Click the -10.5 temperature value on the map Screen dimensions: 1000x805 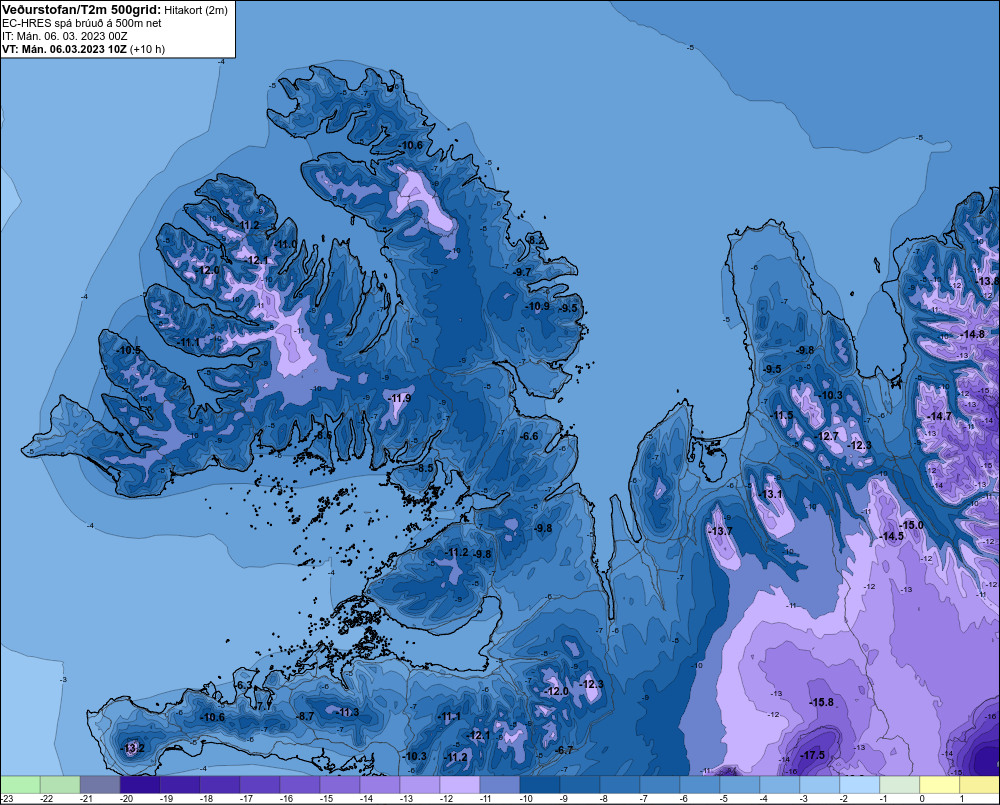point(128,350)
